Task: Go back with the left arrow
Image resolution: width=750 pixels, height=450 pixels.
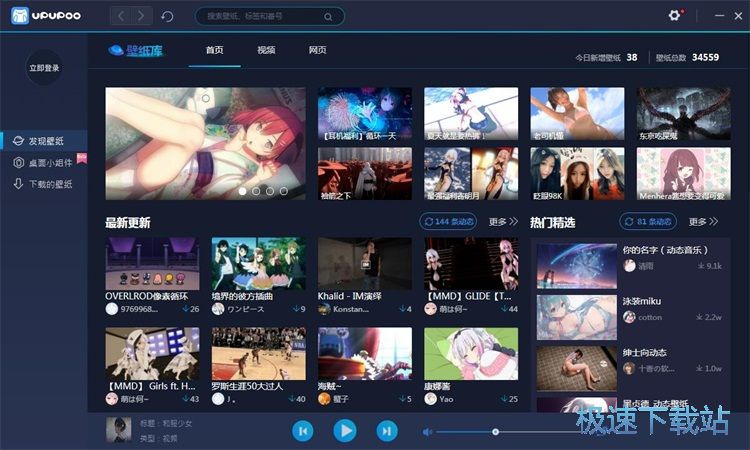Action: coord(121,16)
